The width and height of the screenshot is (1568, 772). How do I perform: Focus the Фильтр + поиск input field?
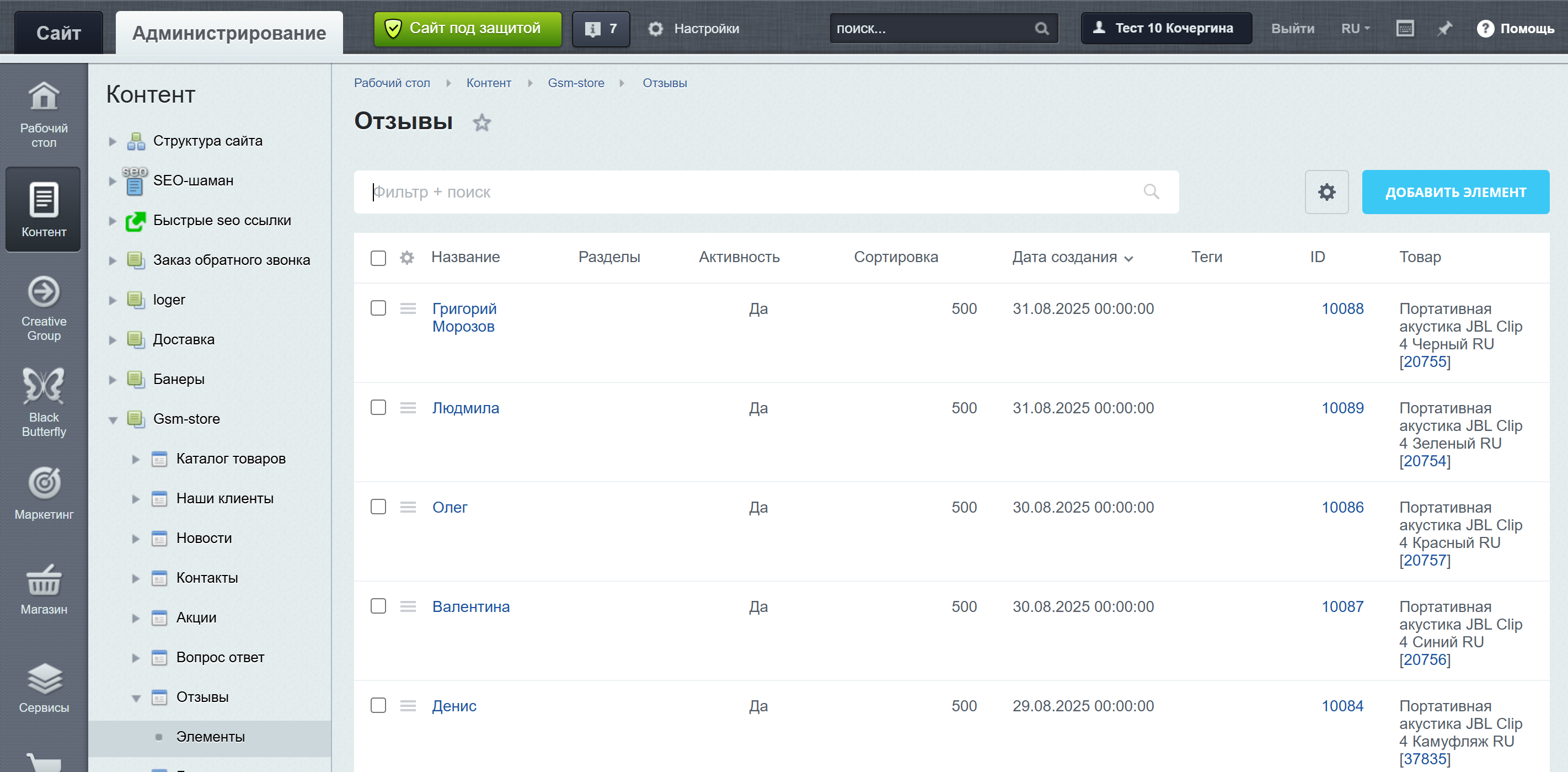click(x=755, y=193)
